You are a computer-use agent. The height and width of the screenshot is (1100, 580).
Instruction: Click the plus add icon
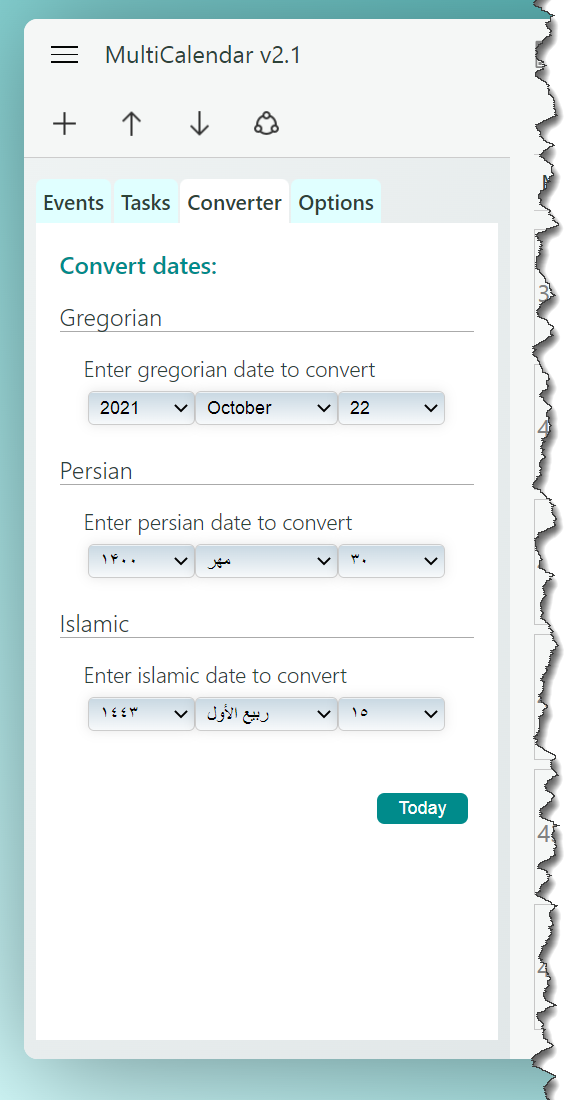point(65,124)
